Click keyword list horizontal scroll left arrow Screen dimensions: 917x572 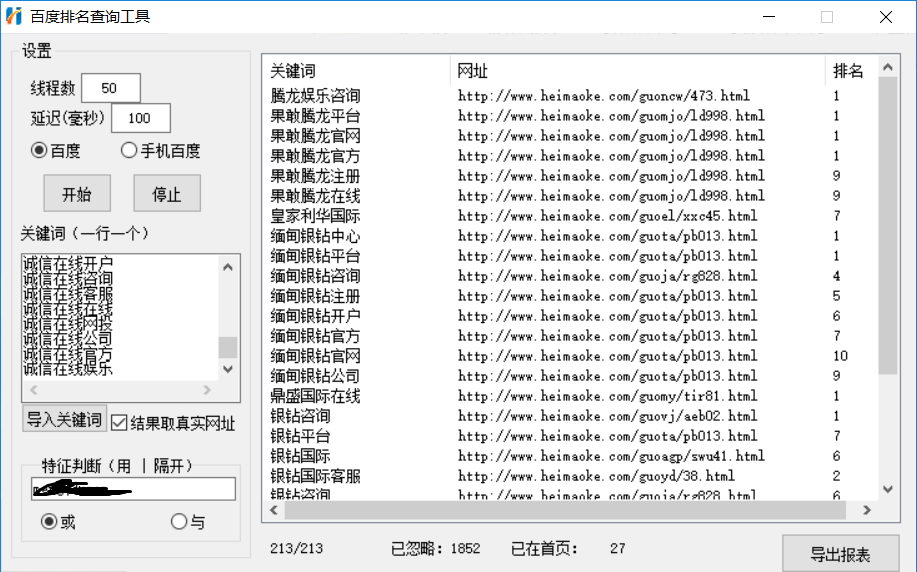pos(33,390)
